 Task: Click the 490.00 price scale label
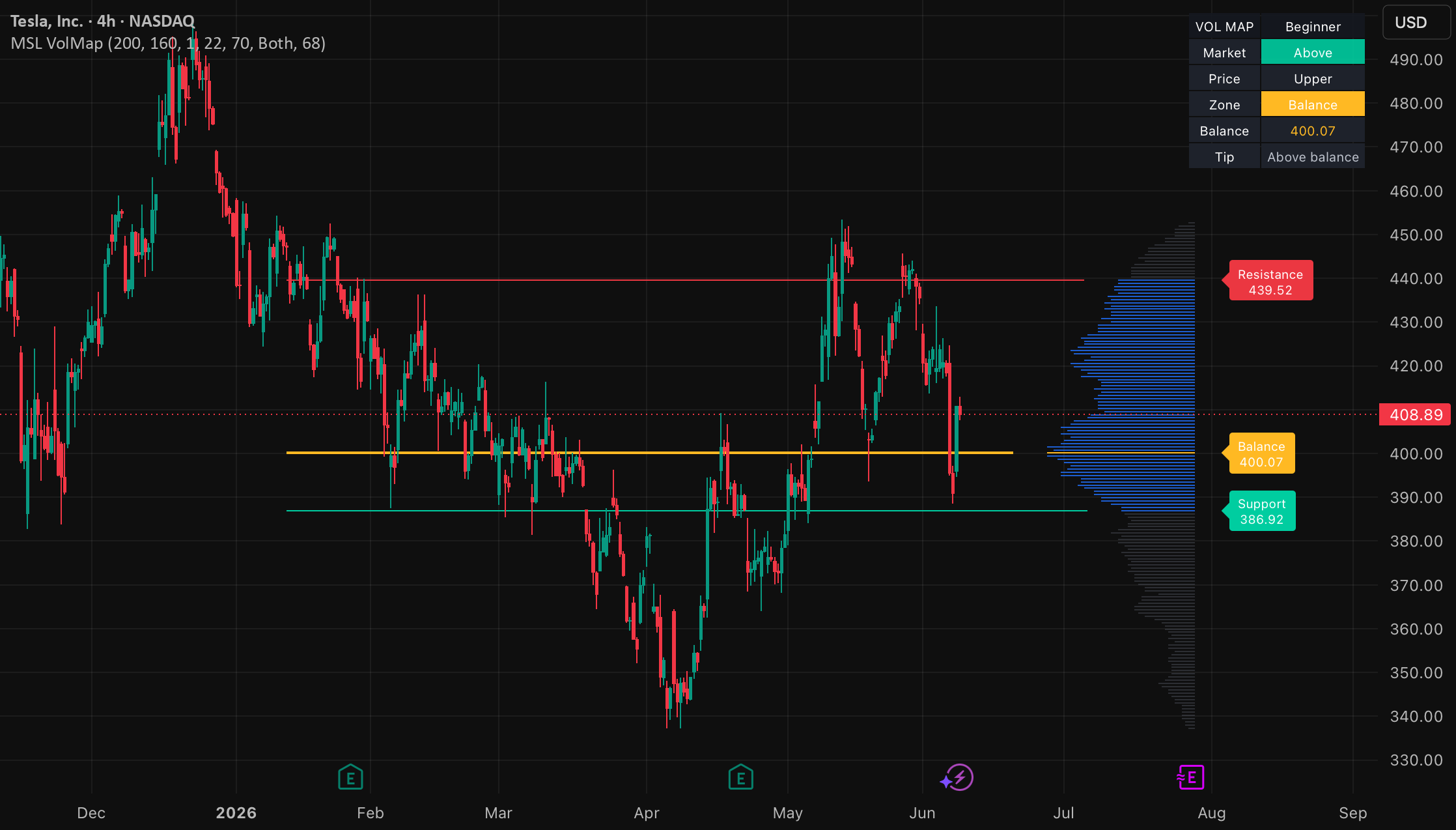(1416, 60)
